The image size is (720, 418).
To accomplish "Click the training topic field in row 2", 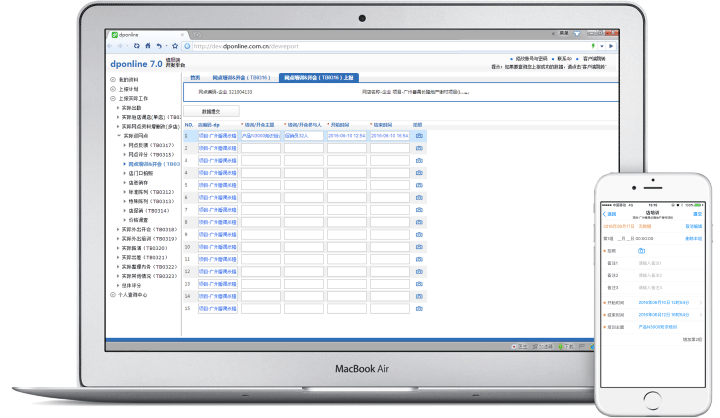I will click(261, 148).
